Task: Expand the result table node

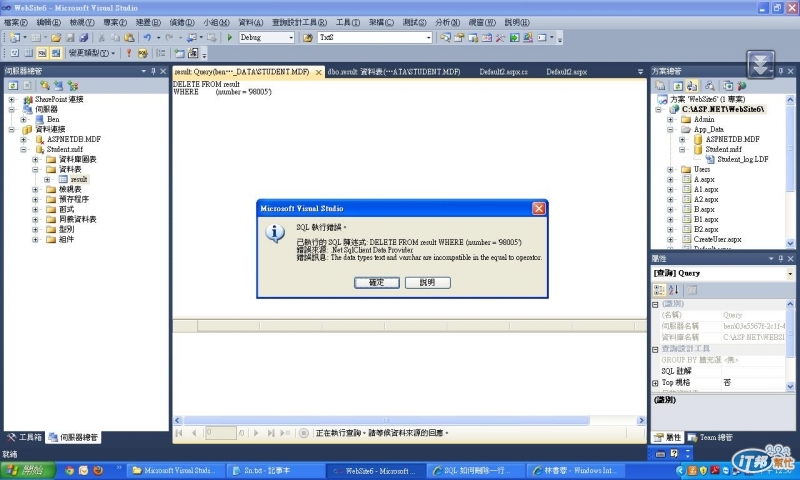Action: coord(47,179)
